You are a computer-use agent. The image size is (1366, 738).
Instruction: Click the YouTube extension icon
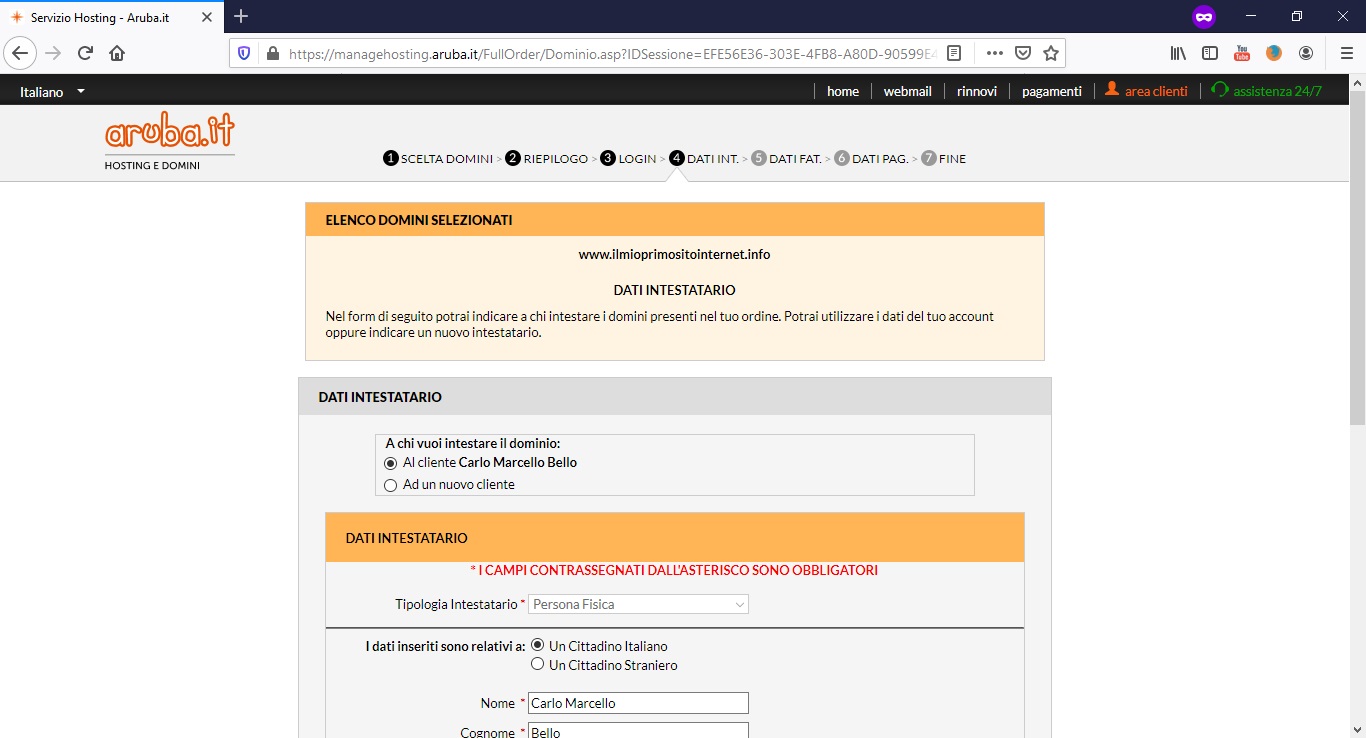1242,53
